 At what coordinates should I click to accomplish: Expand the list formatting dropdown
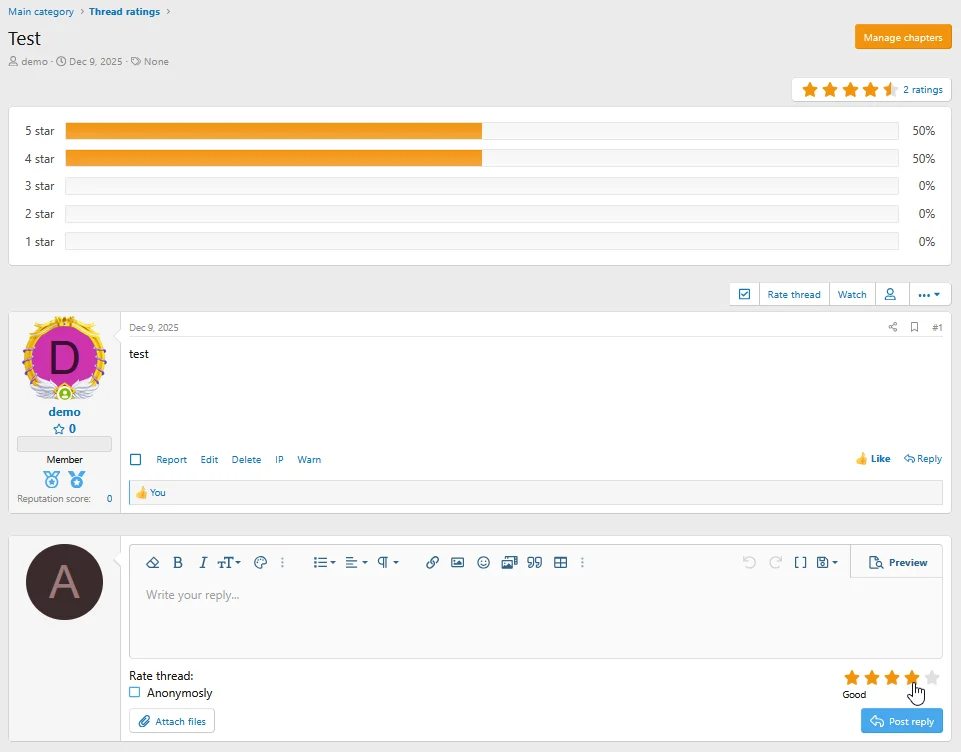[x=324, y=563]
